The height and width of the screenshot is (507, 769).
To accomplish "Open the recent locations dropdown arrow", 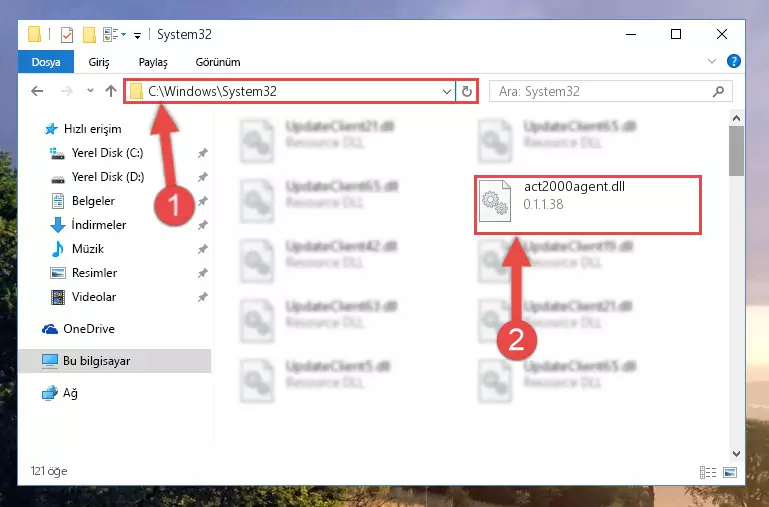I will [x=90, y=91].
